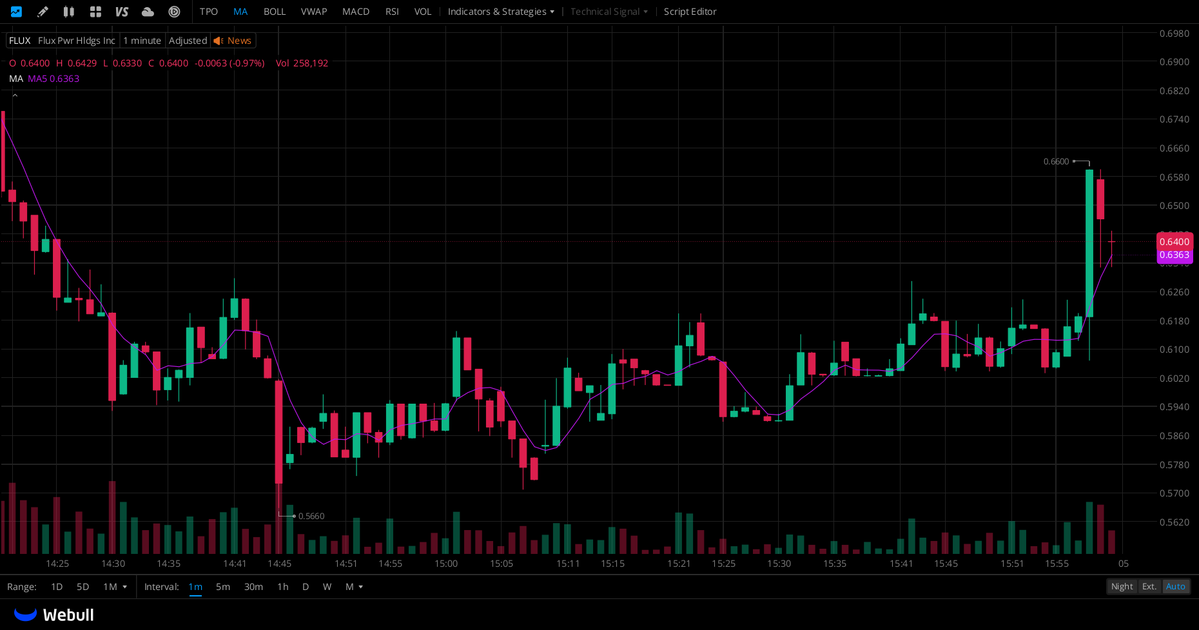Select 30m interval
The image size is (1199, 630).
click(253, 586)
